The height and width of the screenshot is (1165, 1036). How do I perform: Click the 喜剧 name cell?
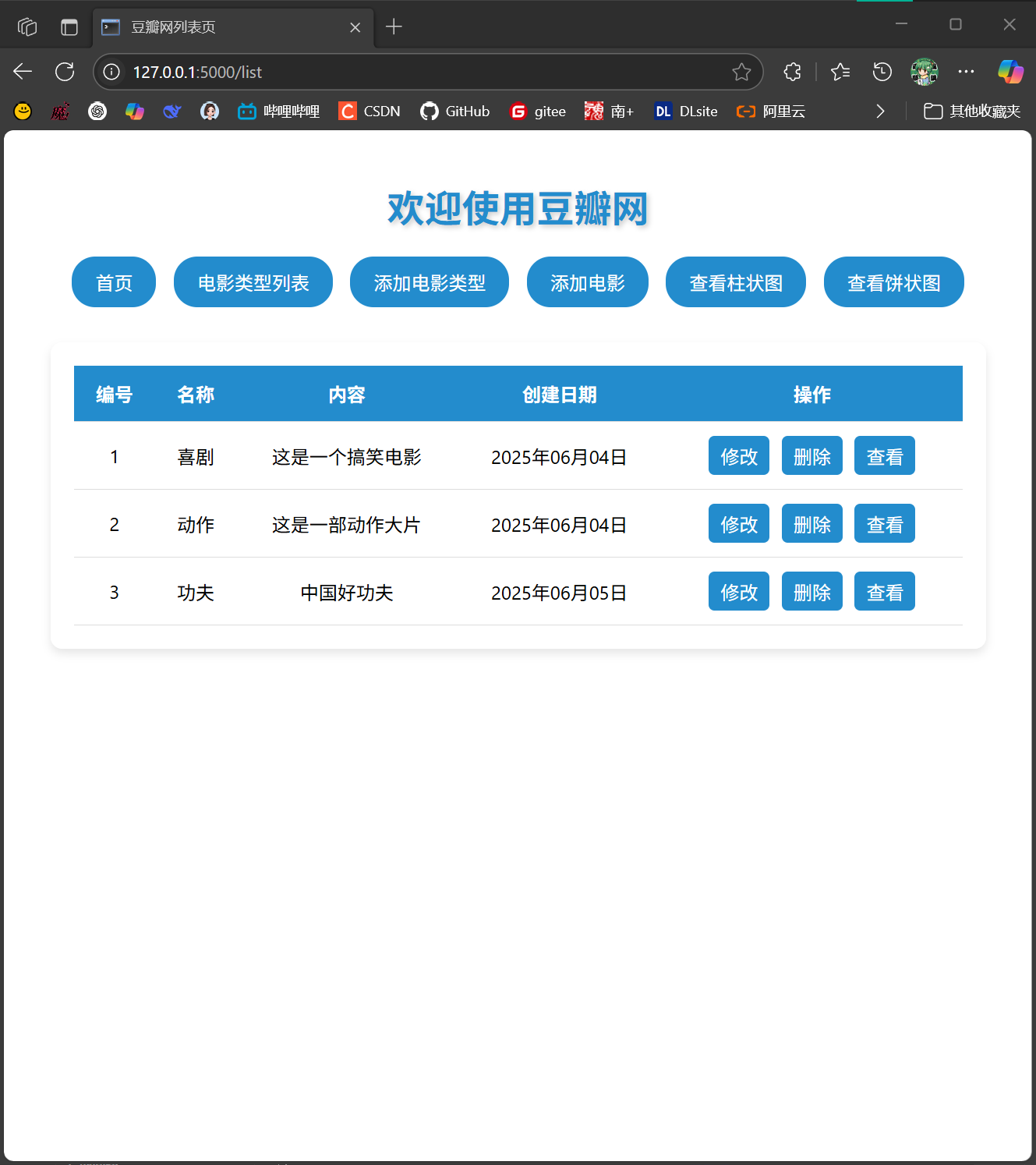pos(196,457)
